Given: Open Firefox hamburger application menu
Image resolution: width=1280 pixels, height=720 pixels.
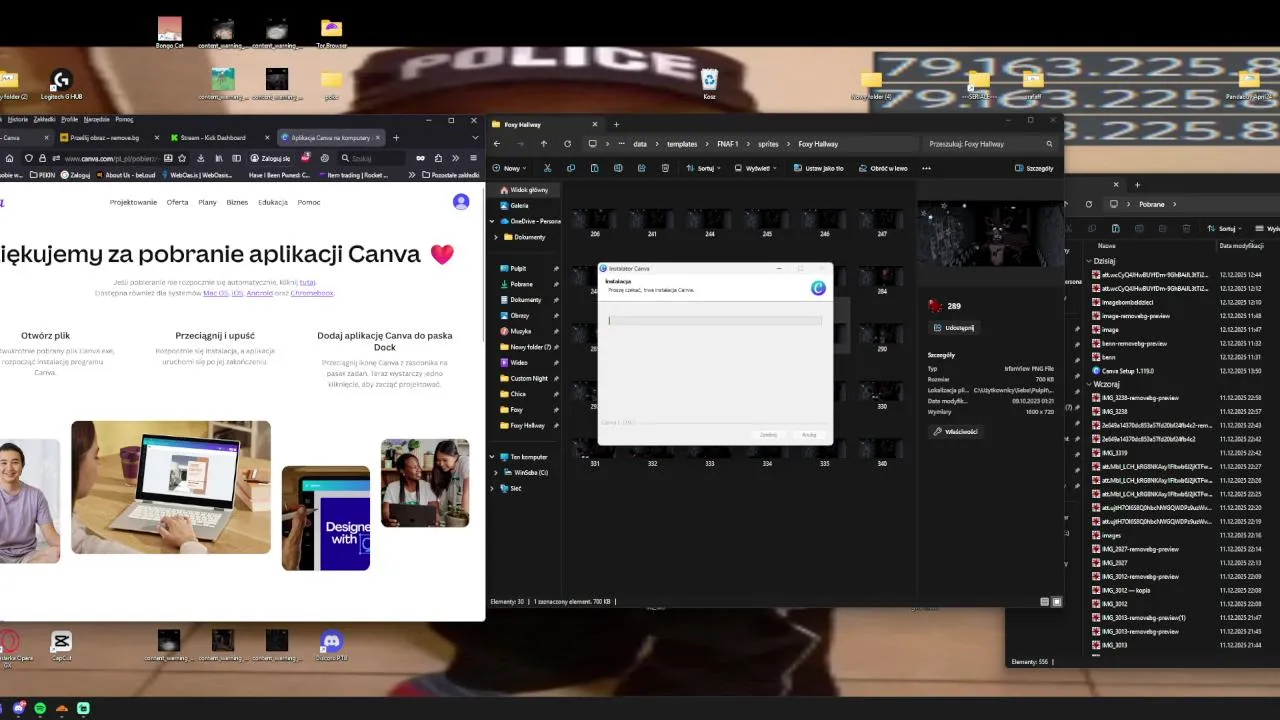Looking at the screenshot, I should tap(473, 158).
